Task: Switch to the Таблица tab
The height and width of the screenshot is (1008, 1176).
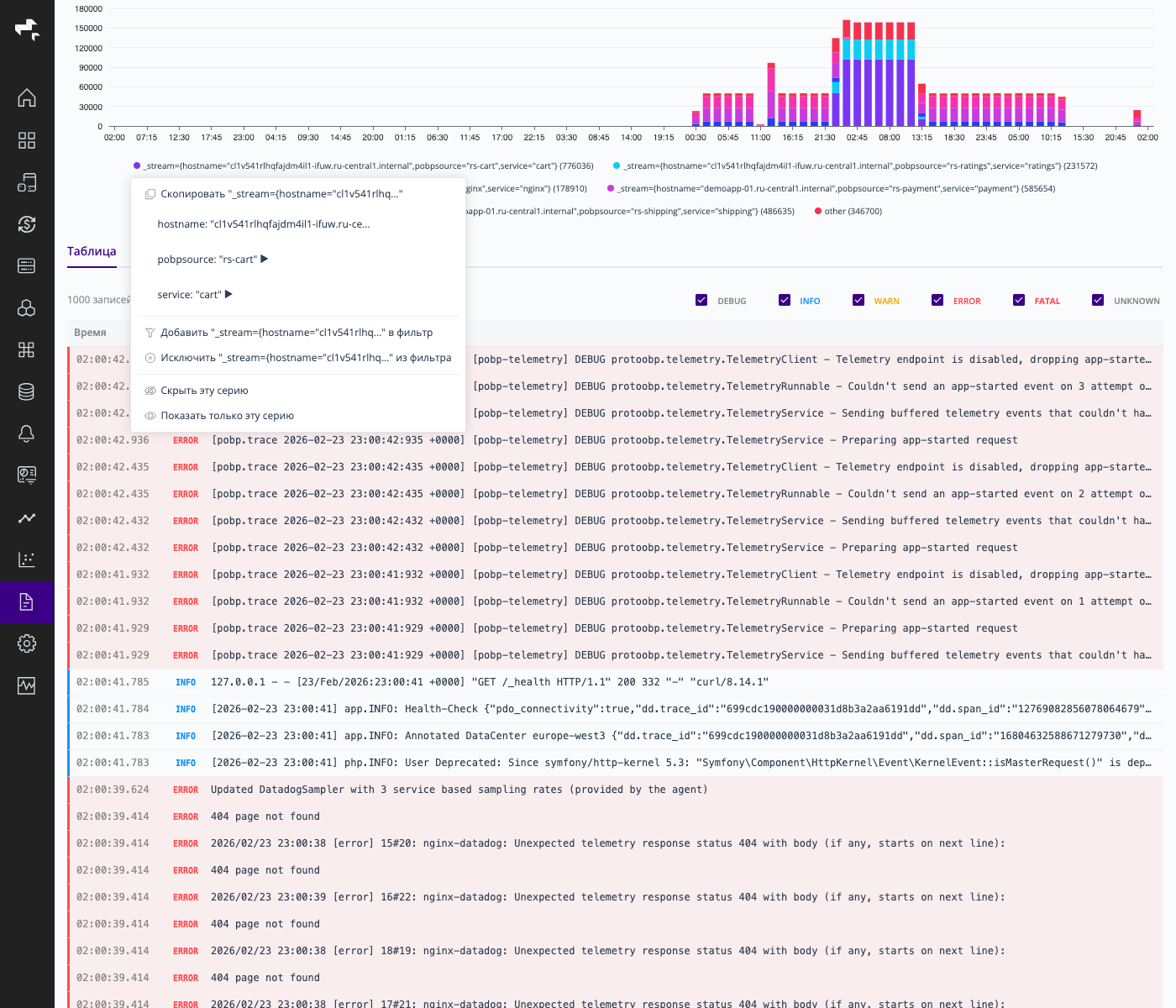Action: tap(92, 251)
